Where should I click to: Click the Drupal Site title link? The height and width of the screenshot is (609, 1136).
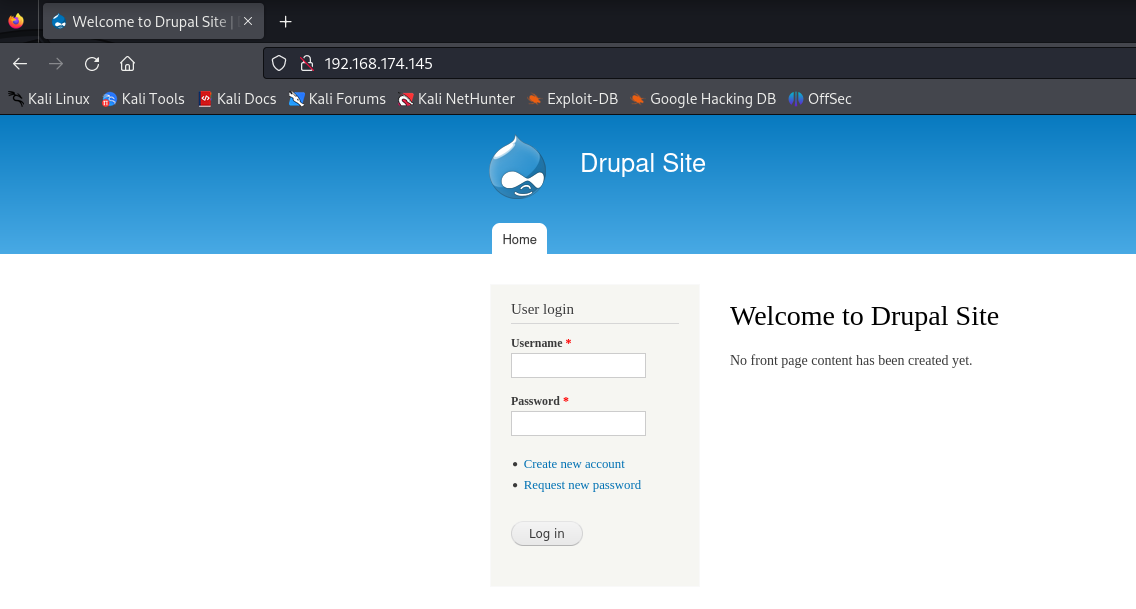[x=643, y=163]
